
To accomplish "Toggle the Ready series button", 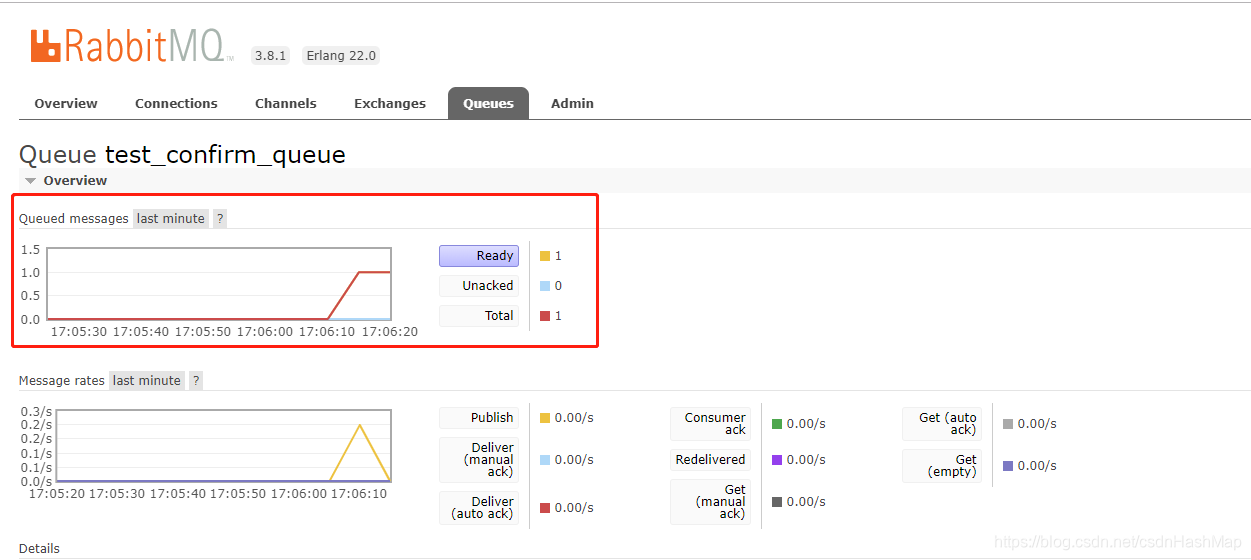I will [479, 256].
